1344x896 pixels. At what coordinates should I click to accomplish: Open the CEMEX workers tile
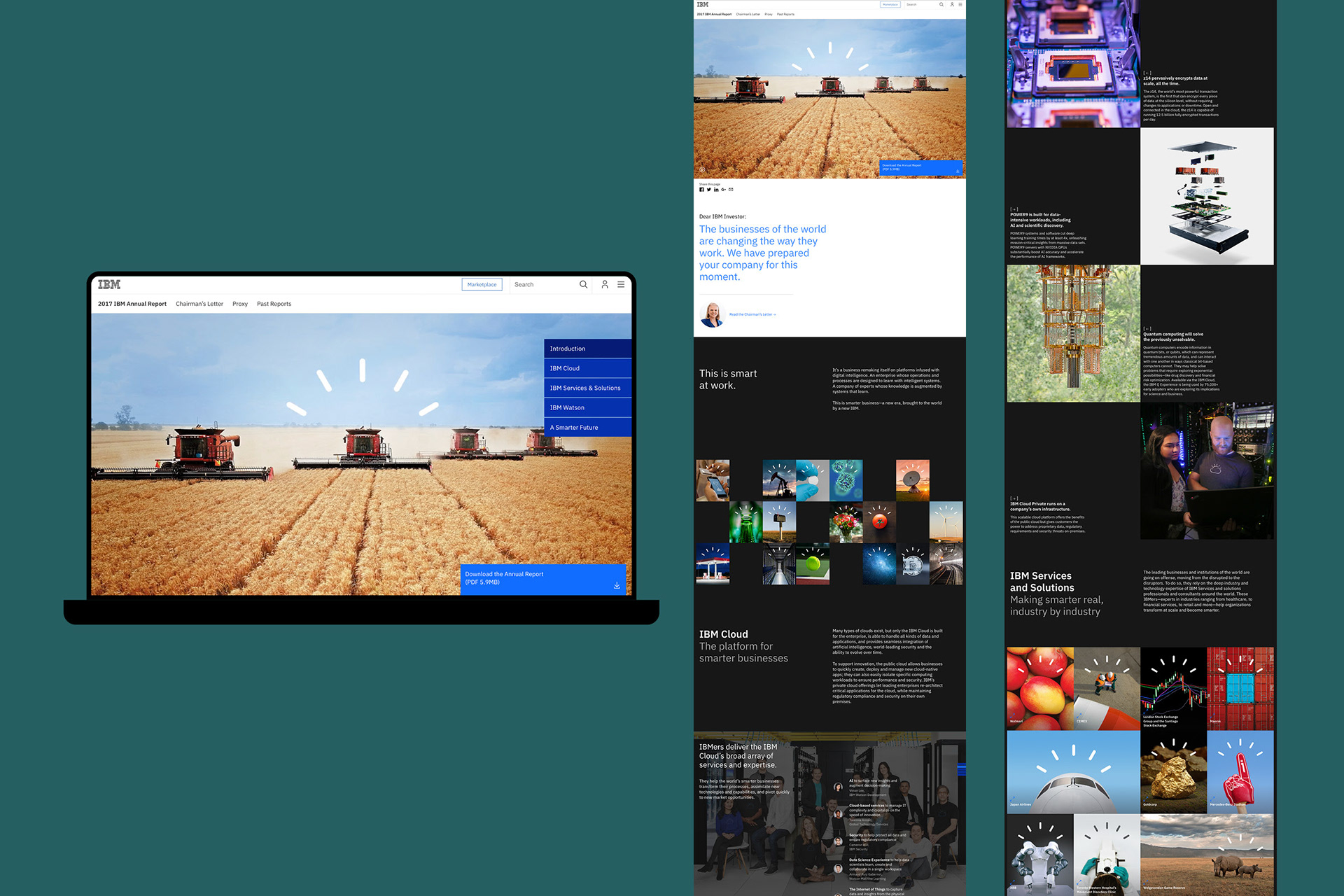click(x=1107, y=688)
